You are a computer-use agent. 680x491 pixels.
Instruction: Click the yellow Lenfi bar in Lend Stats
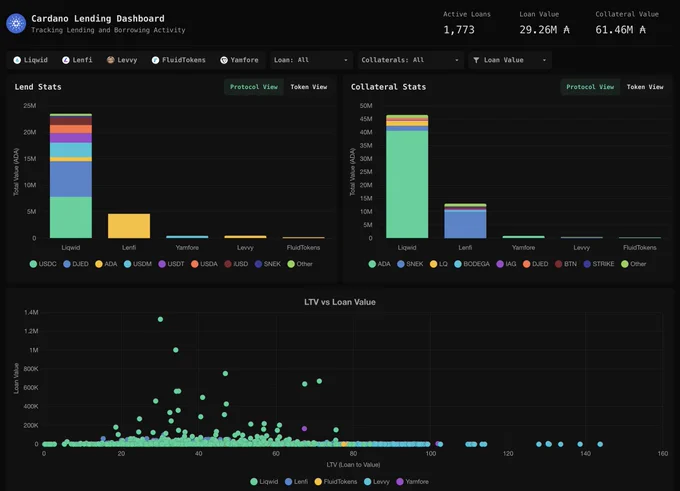(129, 226)
